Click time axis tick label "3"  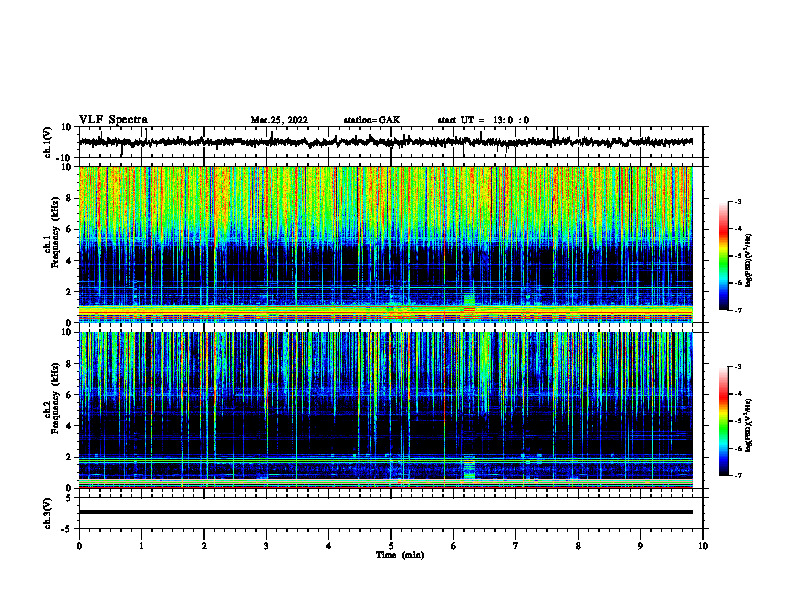266,546
